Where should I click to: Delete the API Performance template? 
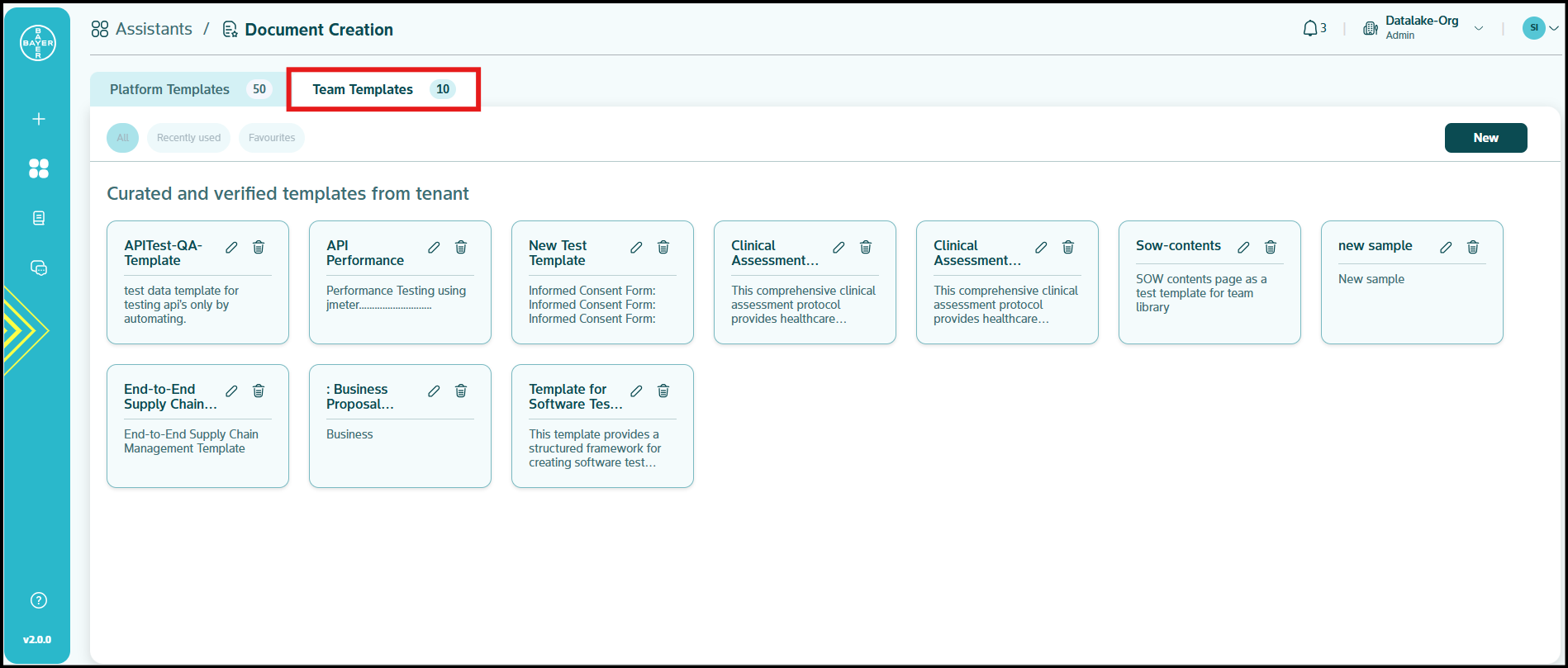[461, 247]
